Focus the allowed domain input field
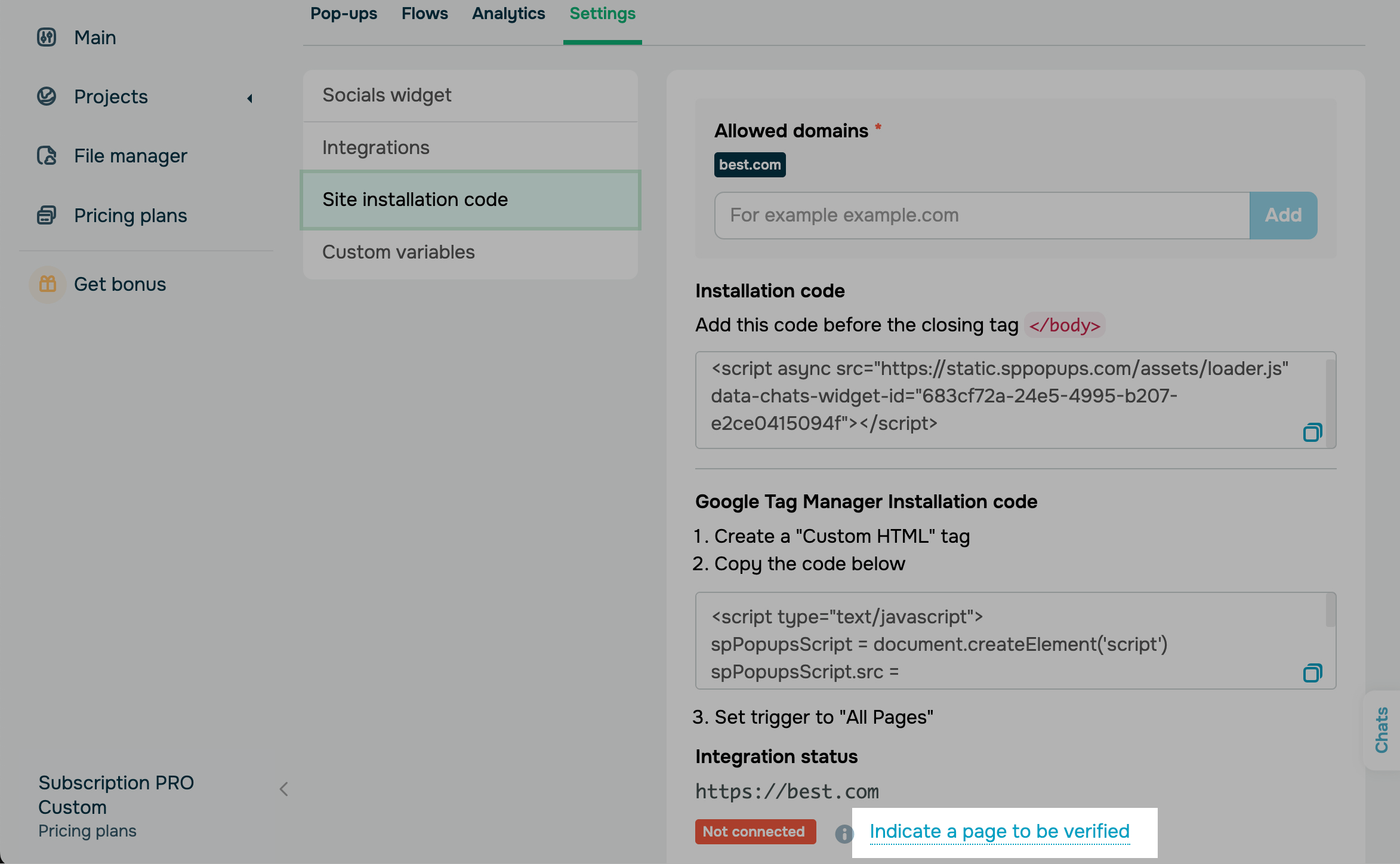 tap(981, 216)
